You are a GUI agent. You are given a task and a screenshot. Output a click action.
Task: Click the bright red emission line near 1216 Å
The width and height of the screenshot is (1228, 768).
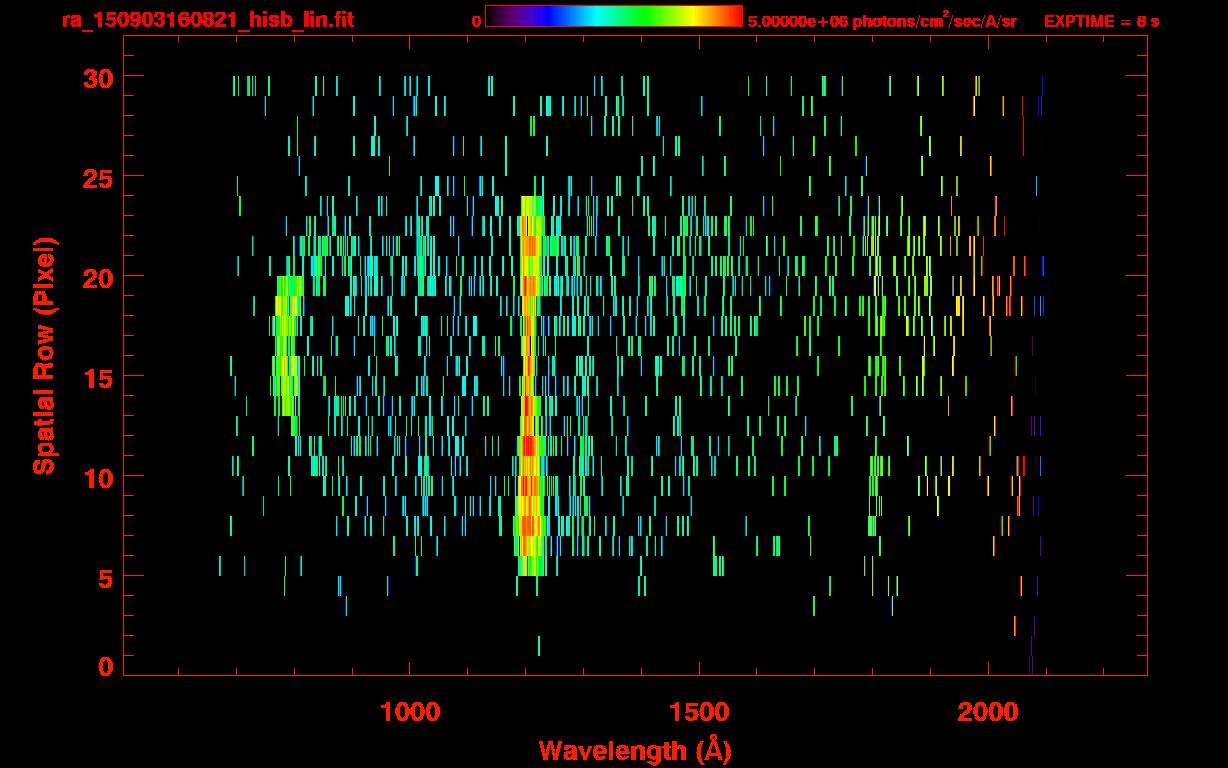coord(530,386)
